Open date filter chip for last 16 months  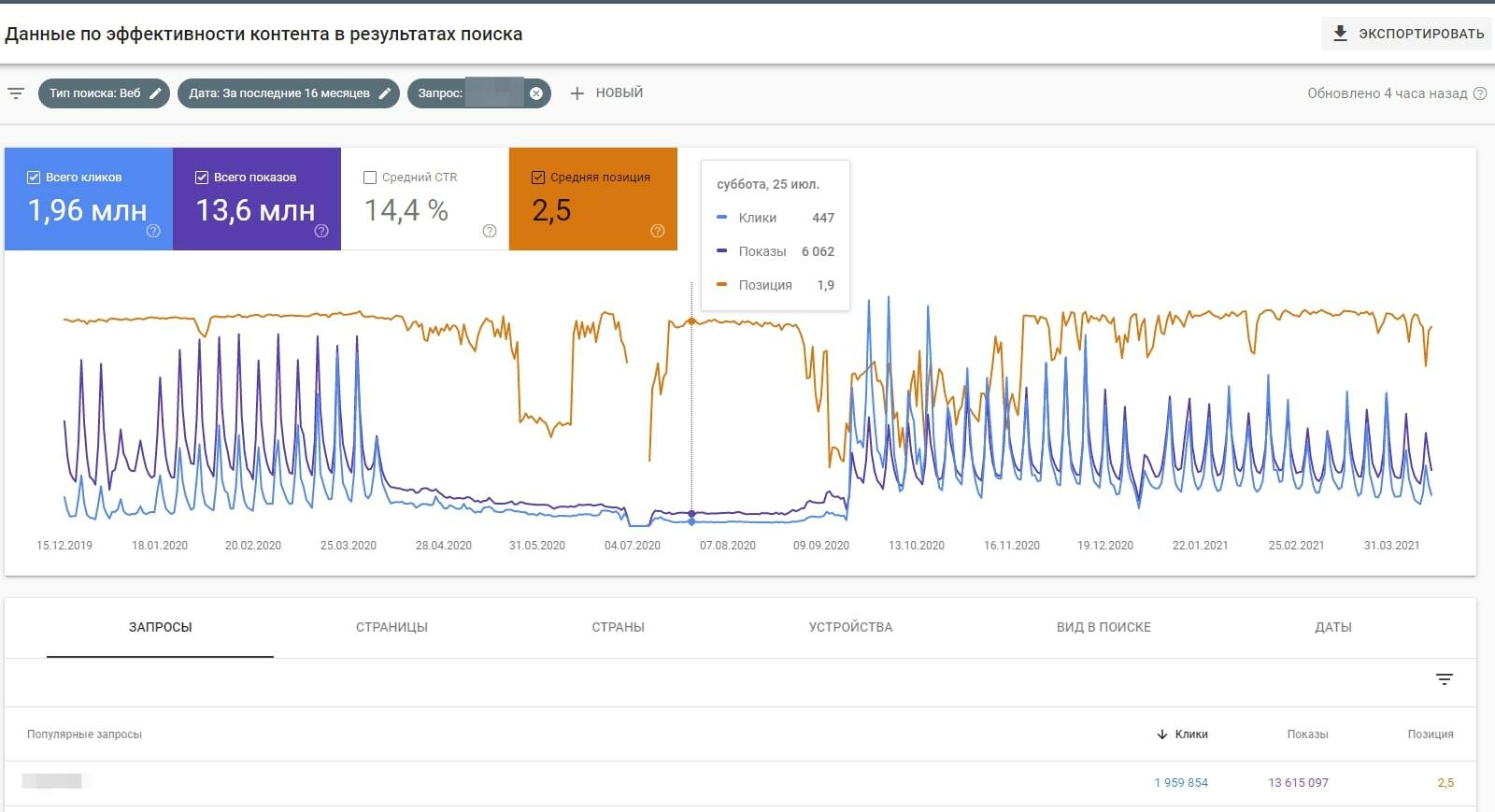click(289, 93)
